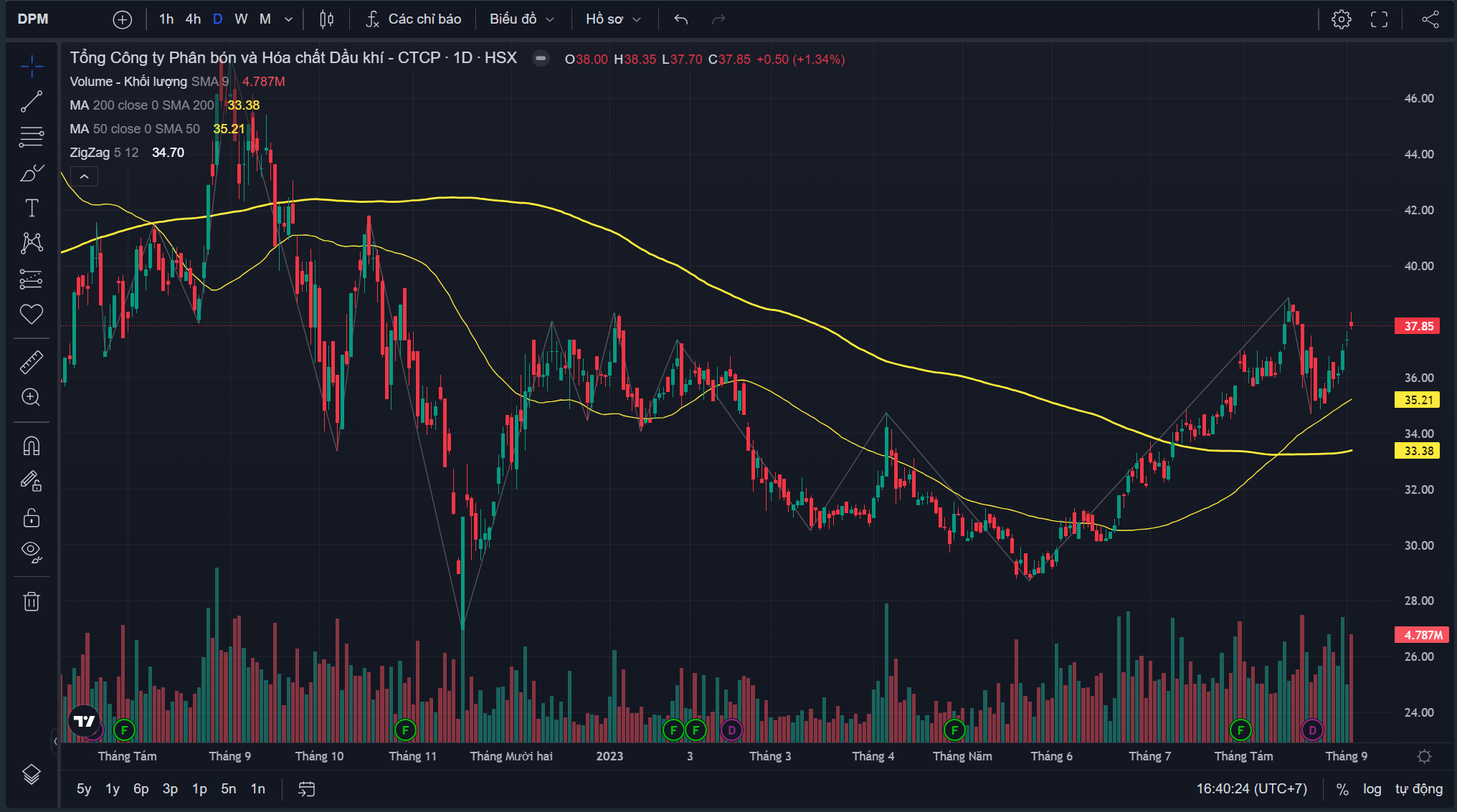The width and height of the screenshot is (1457, 812).
Task: Switch to the 4h timeframe
Action: 193,19
